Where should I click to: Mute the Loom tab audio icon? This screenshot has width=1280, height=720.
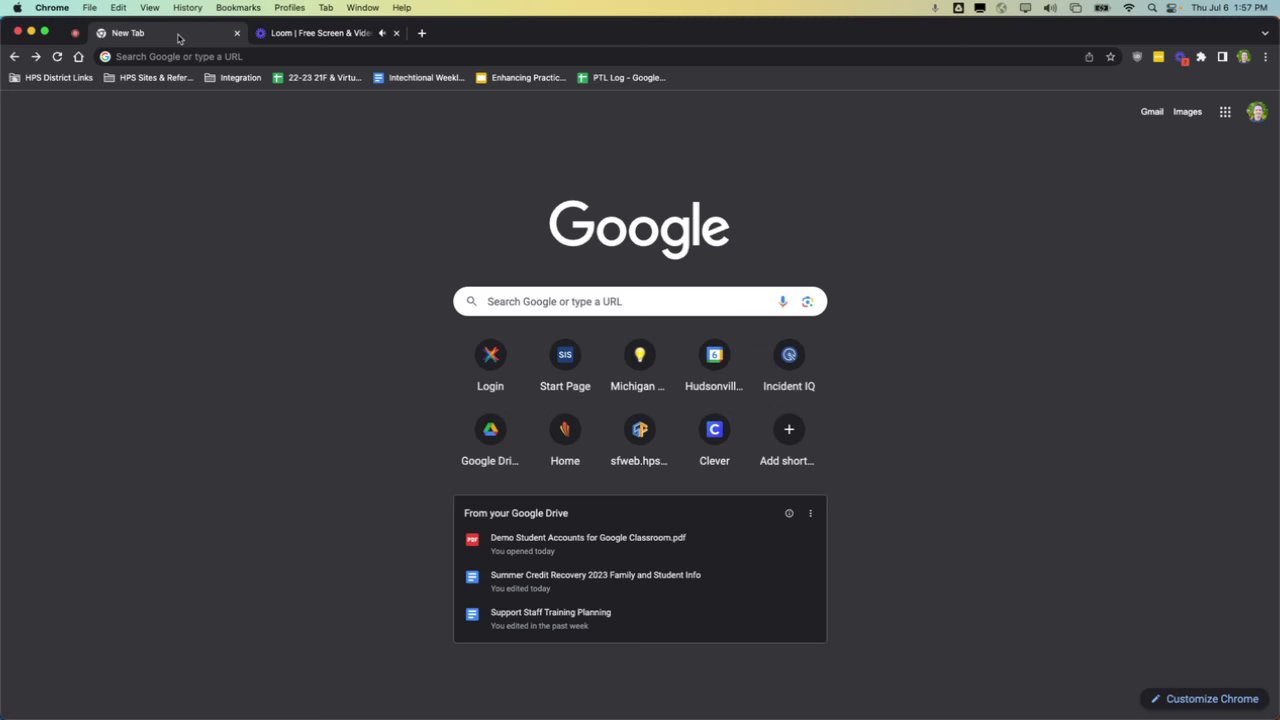tap(382, 33)
